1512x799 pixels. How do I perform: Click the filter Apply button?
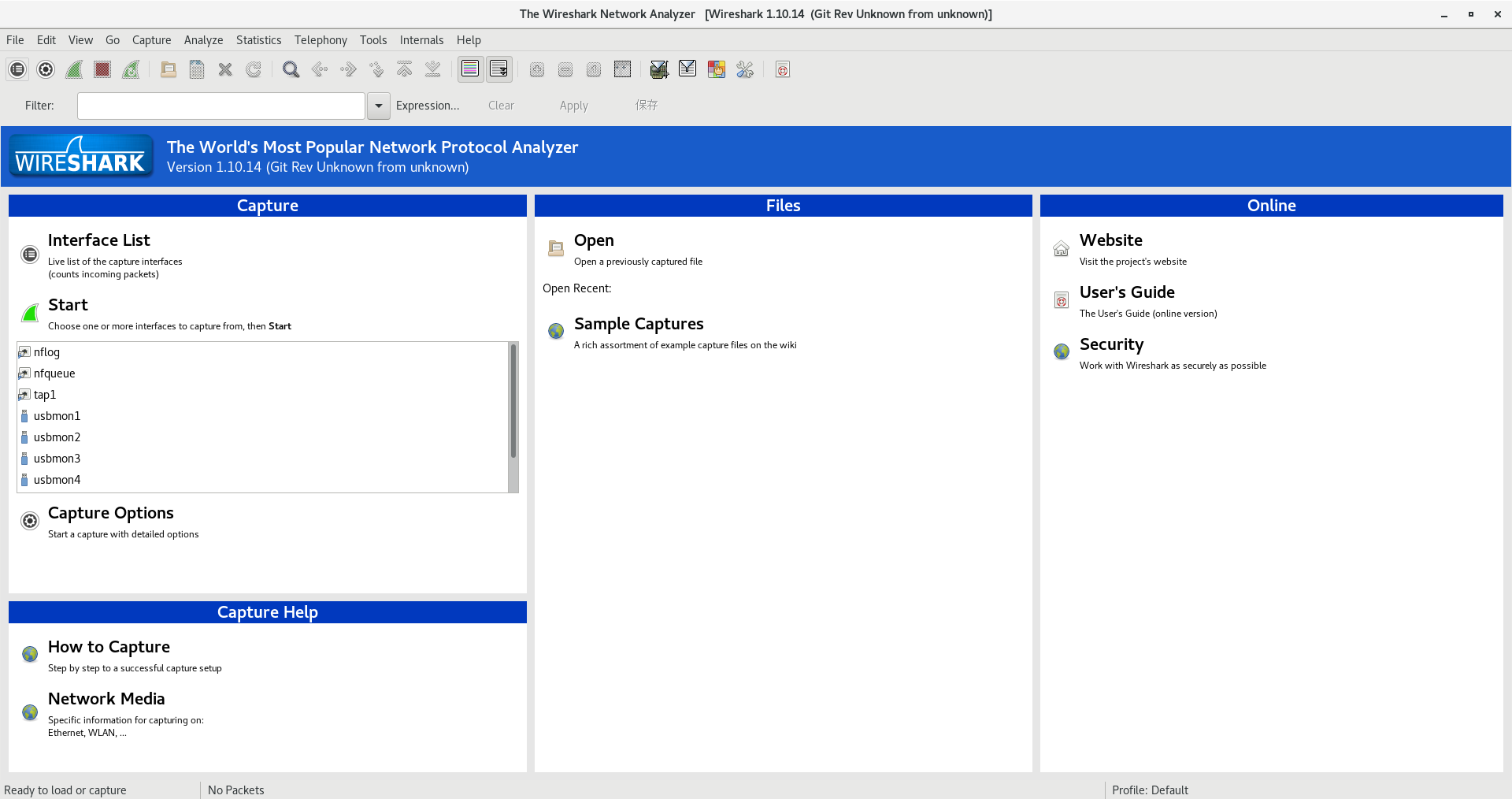pos(574,106)
